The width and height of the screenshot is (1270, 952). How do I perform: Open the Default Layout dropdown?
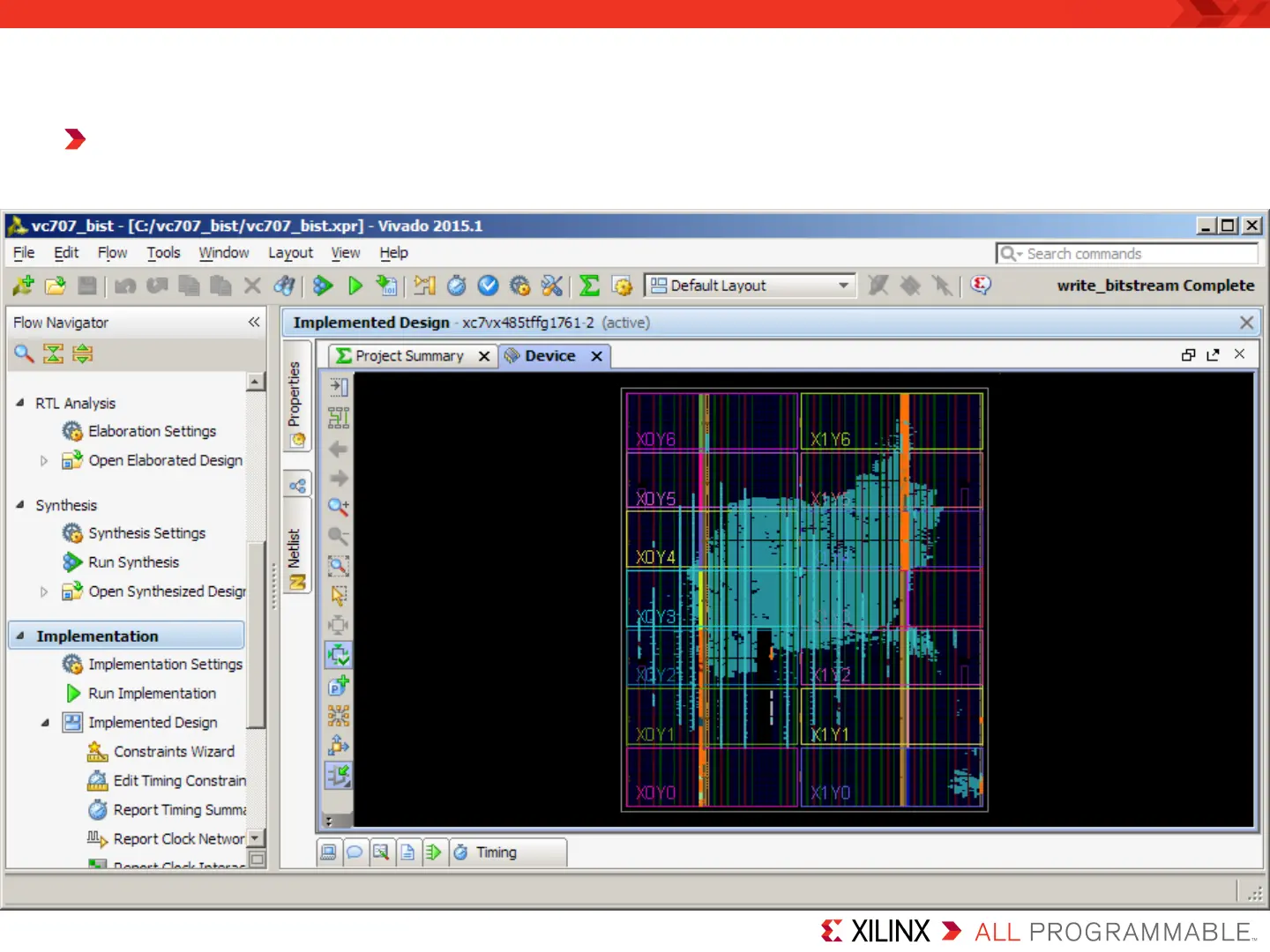[x=751, y=286]
